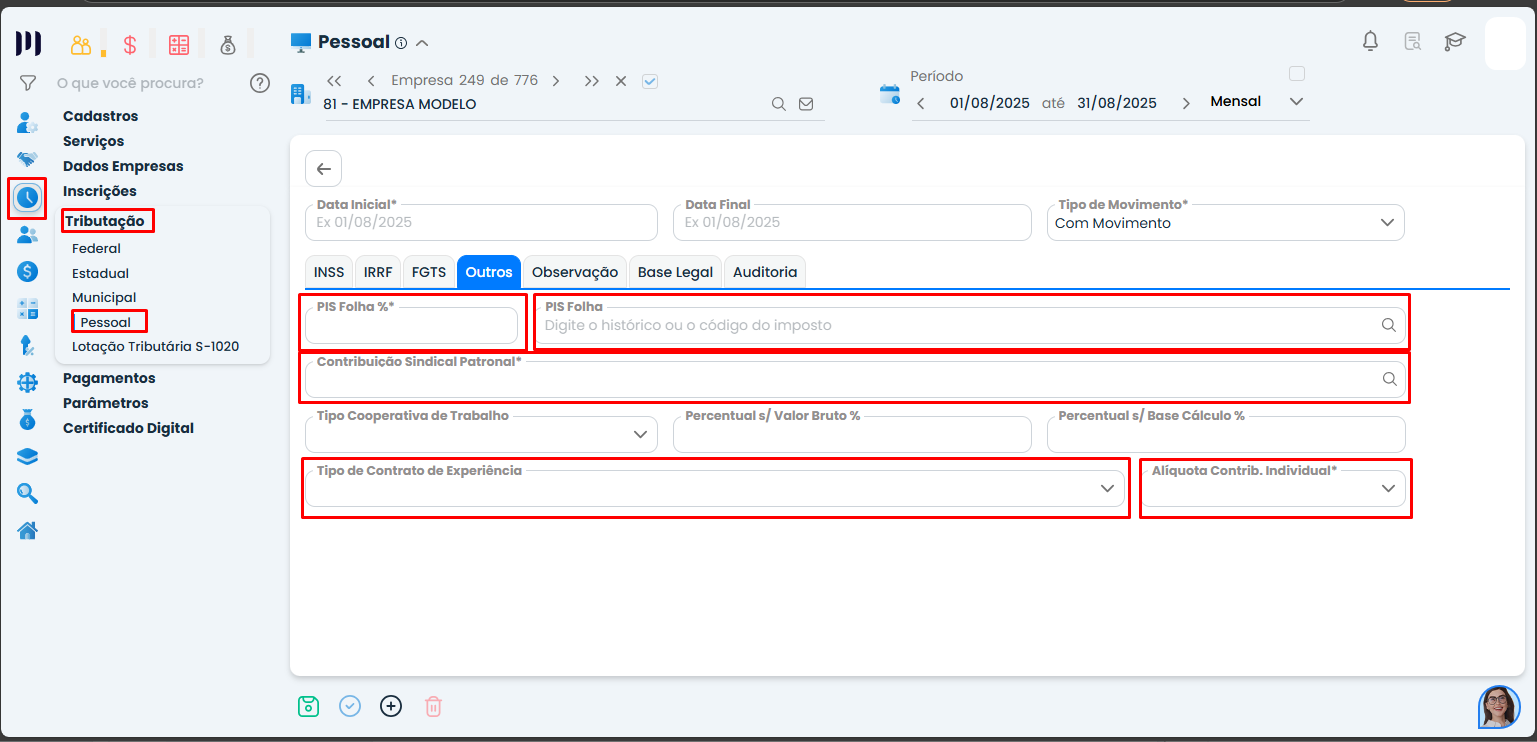Expand the Tipo de Movimento dropdown
Image resolution: width=1537 pixels, height=742 pixels.
[1387, 223]
